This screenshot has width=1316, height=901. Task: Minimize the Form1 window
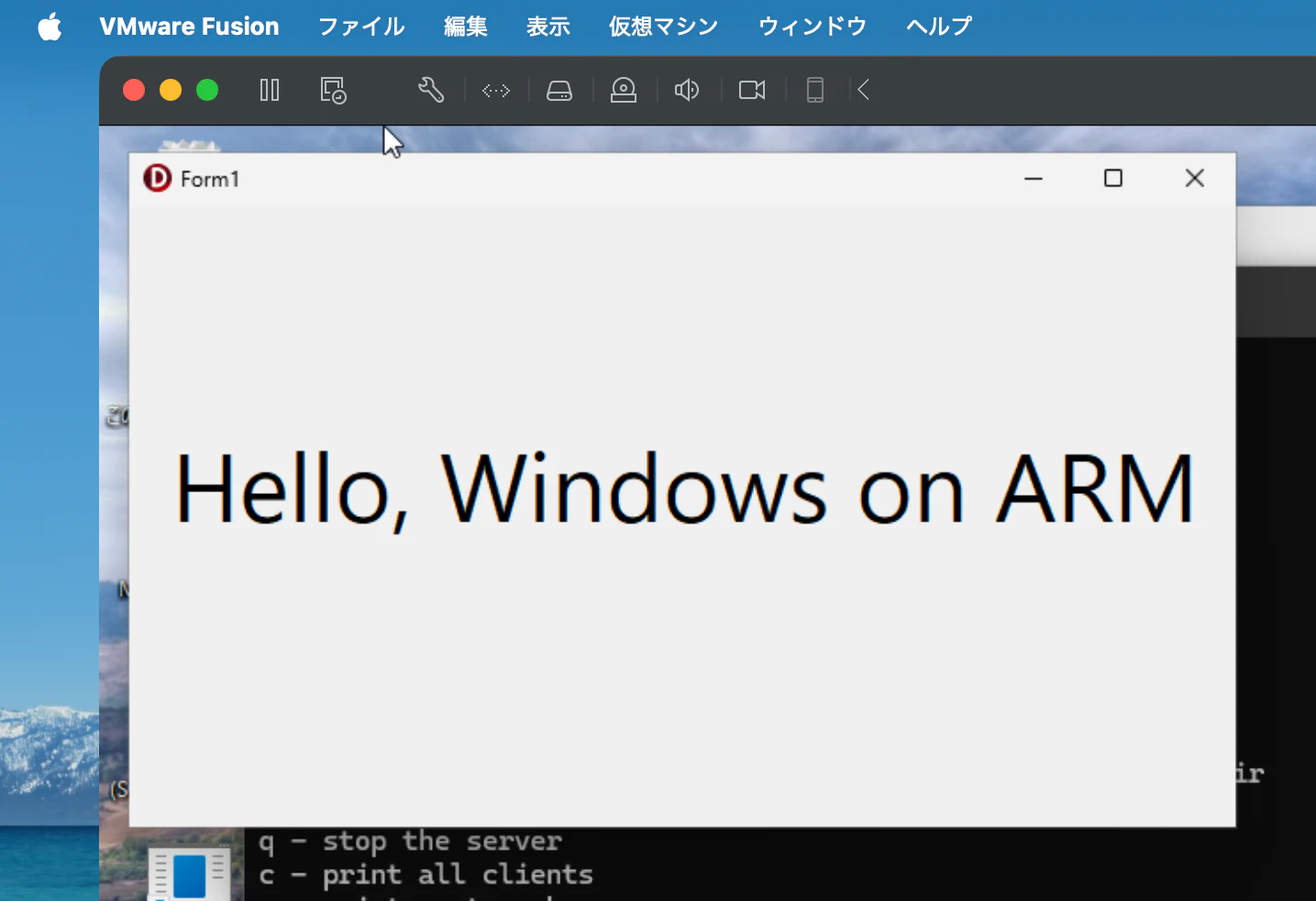click(1034, 179)
